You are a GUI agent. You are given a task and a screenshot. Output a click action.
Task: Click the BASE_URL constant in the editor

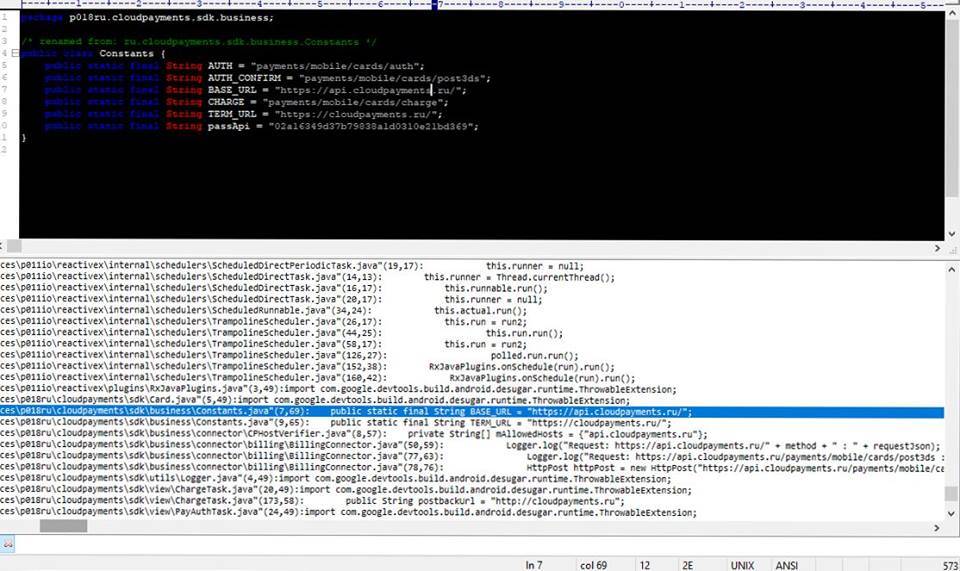click(x=232, y=90)
